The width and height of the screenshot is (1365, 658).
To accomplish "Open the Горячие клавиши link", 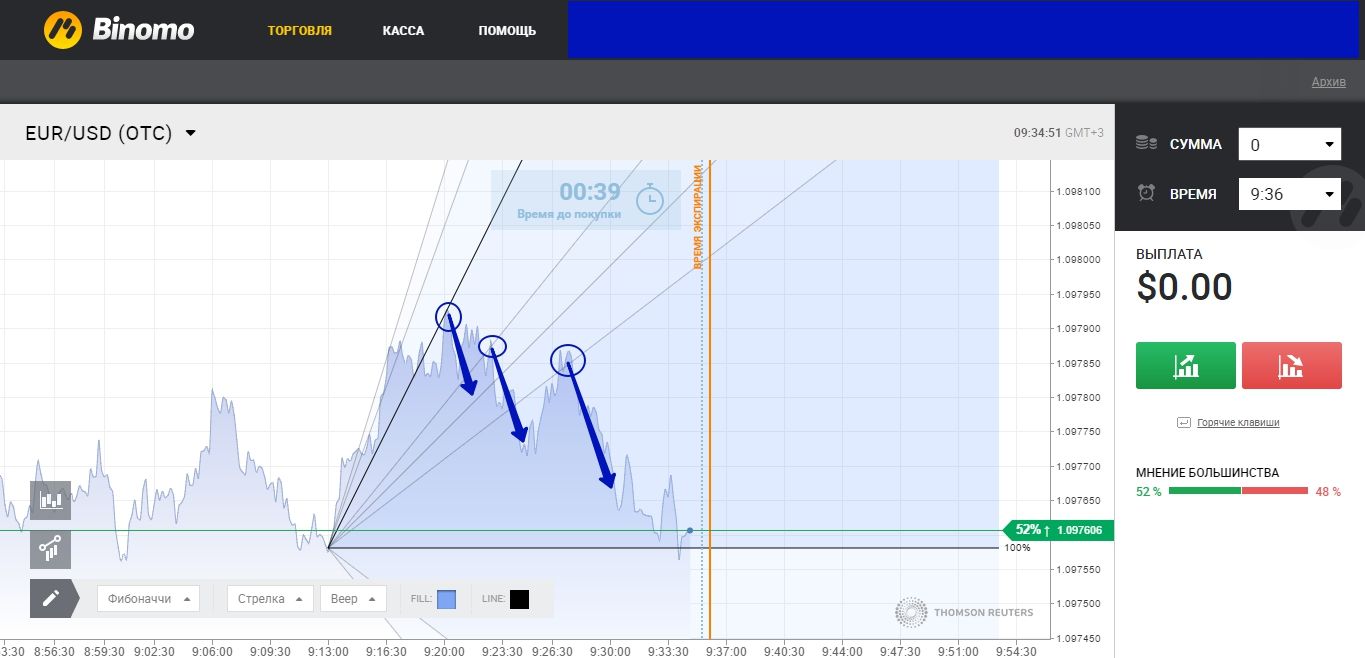I will click(1238, 422).
